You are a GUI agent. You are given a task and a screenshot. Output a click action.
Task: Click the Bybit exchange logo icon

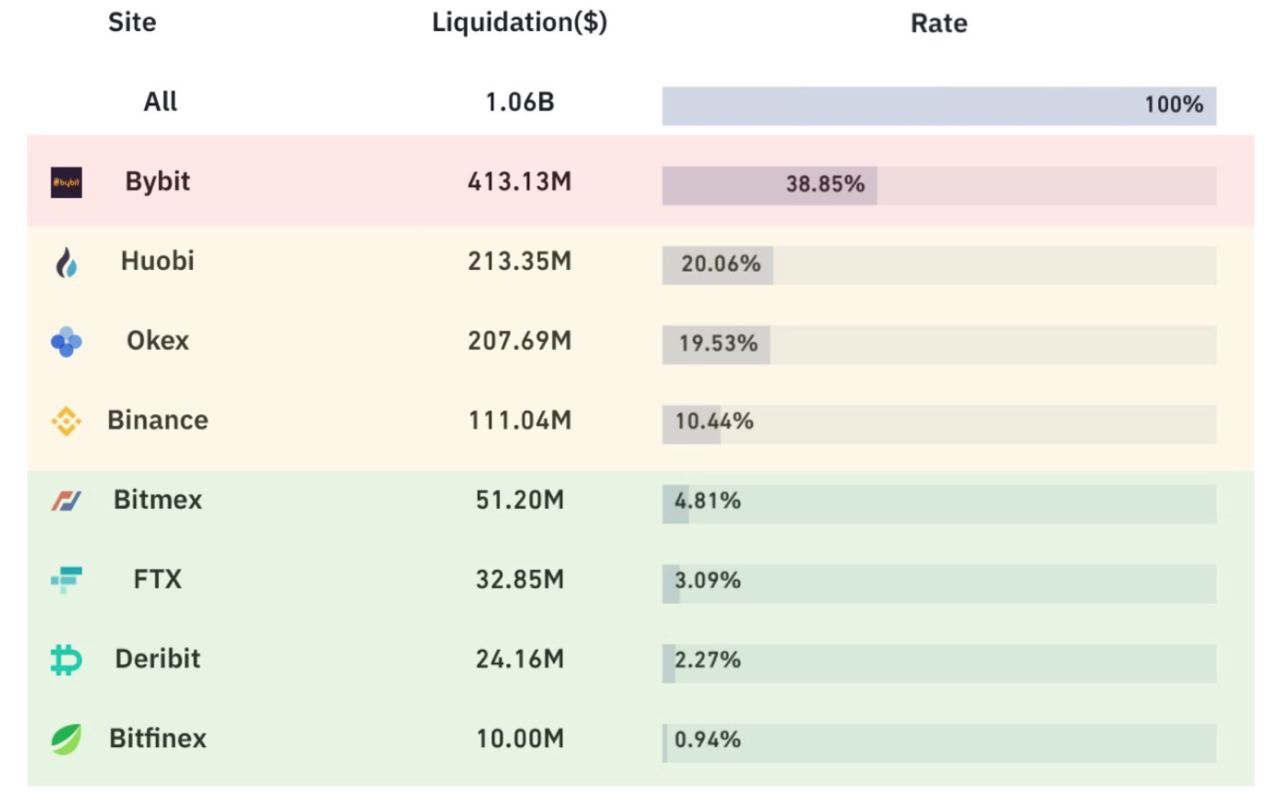pos(66,182)
